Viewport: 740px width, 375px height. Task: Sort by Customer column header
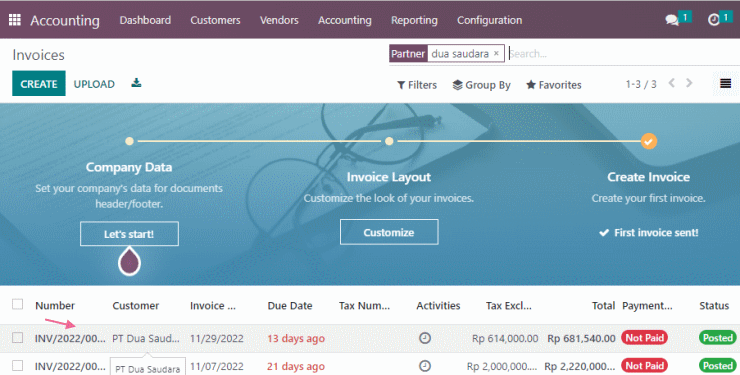click(135, 305)
